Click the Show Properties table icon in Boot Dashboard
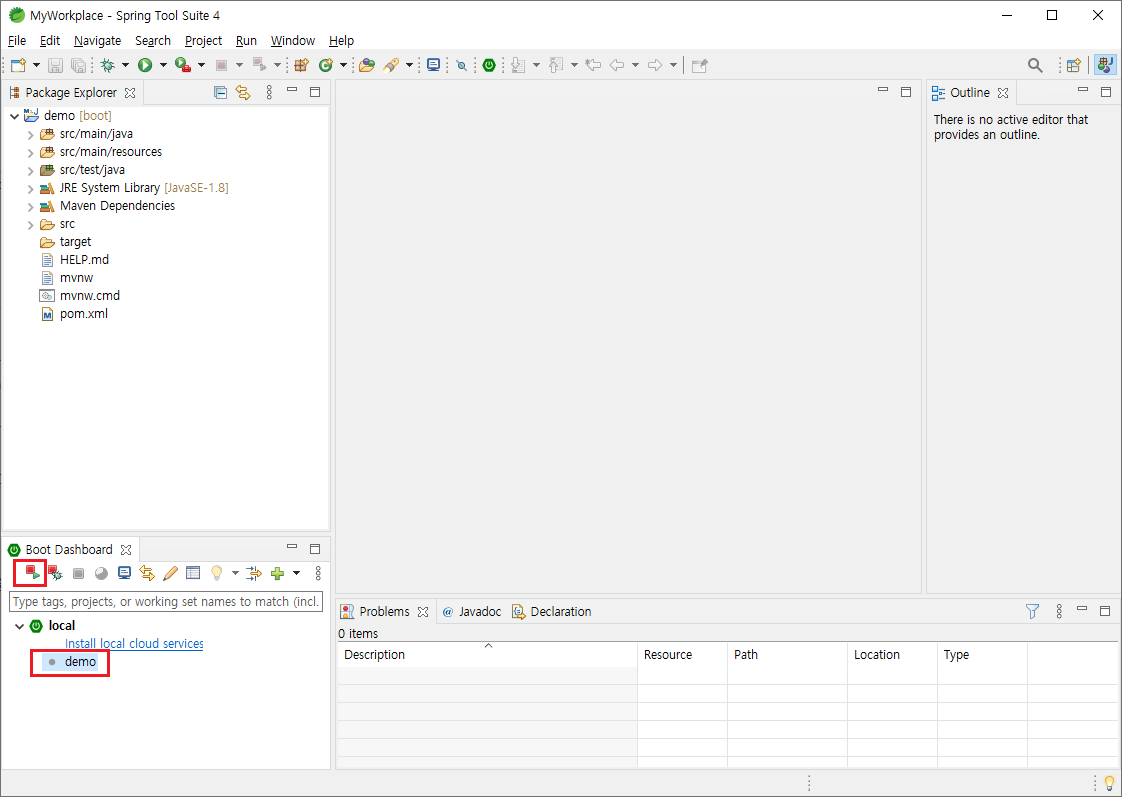This screenshot has height=797, width=1122. pyautogui.click(x=193, y=573)
